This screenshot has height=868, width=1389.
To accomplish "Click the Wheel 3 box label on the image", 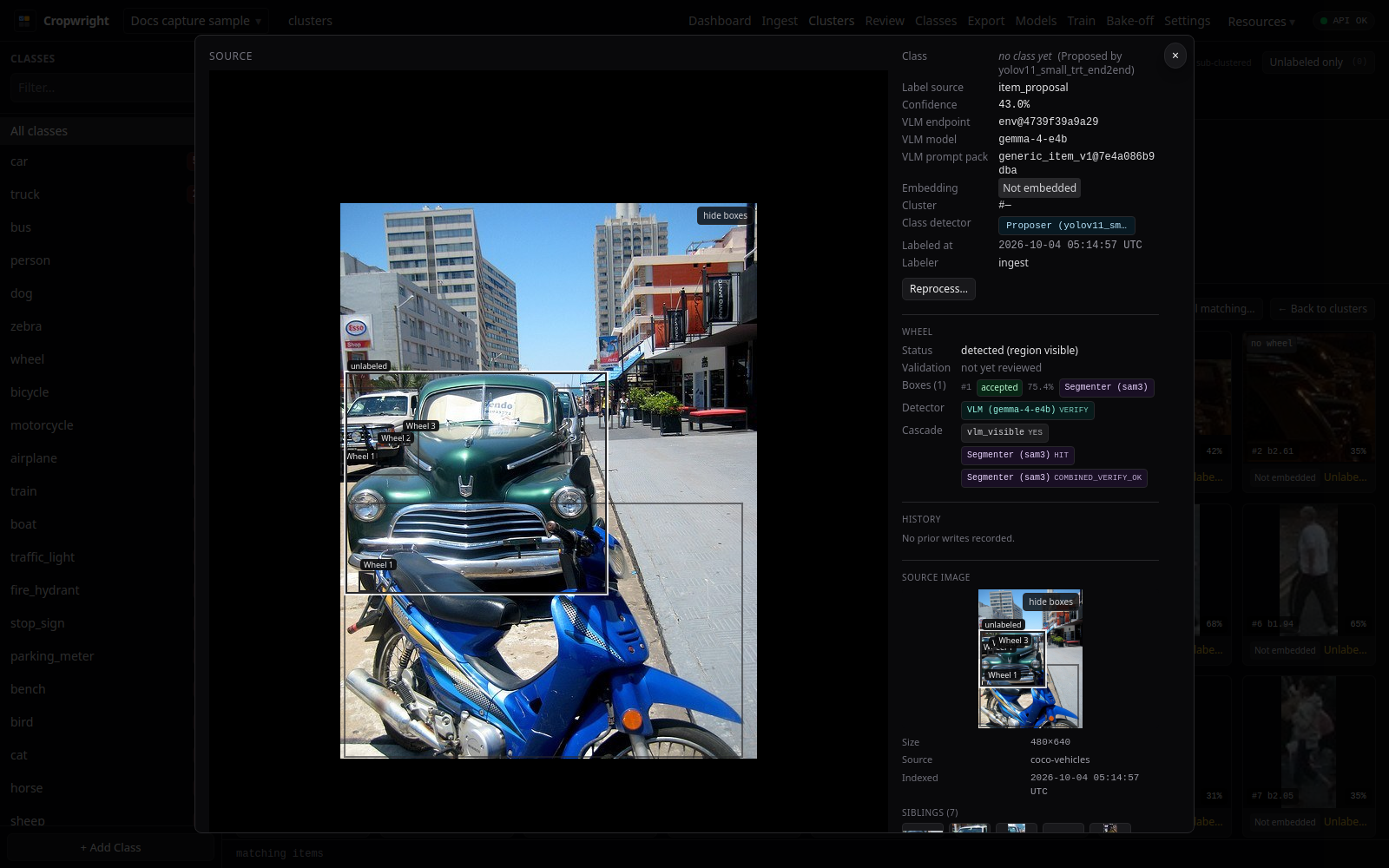I will click(x=421, y=426).
